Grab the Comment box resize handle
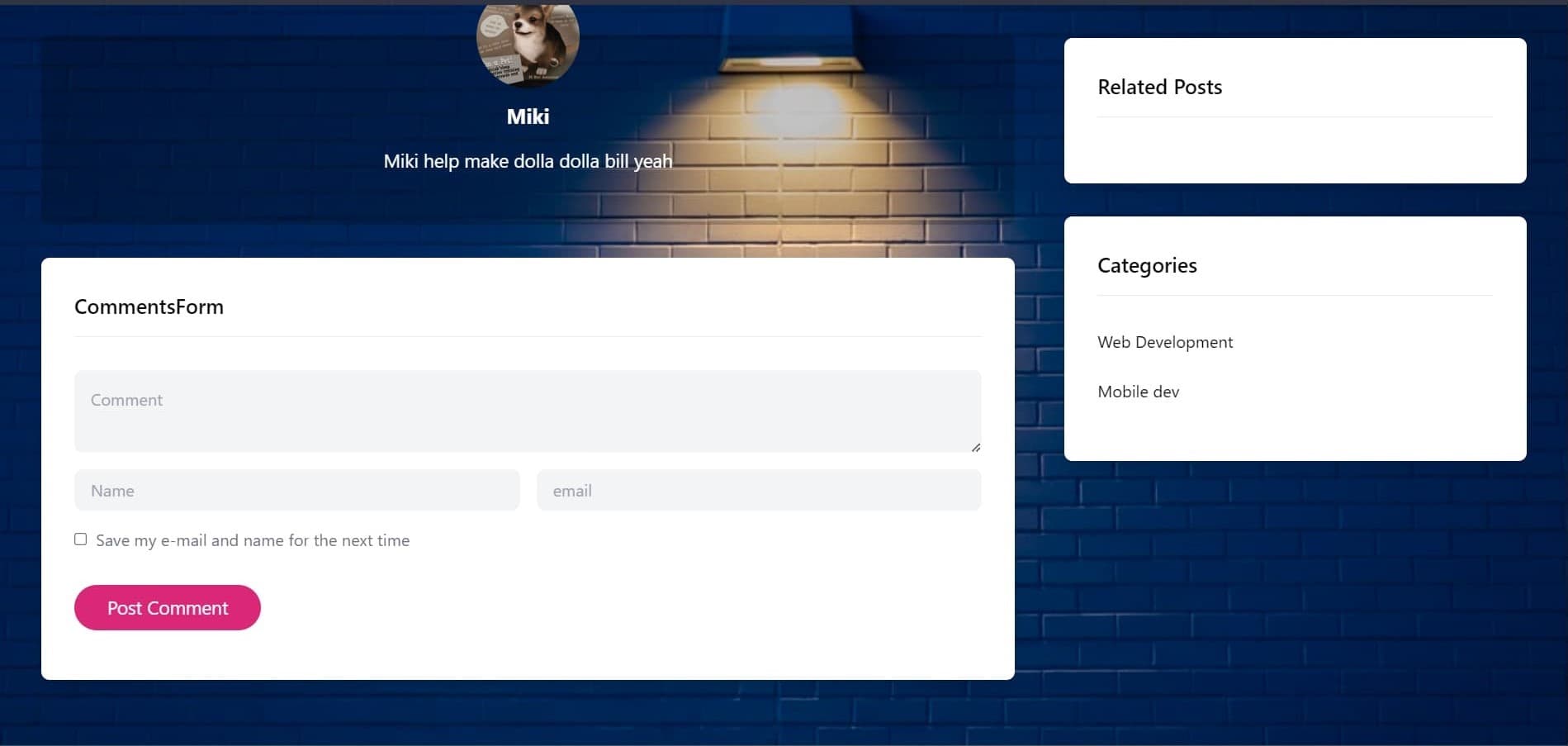Viewport: 1568px width, 746px height. pyautogui.click(x=975, y=447)
